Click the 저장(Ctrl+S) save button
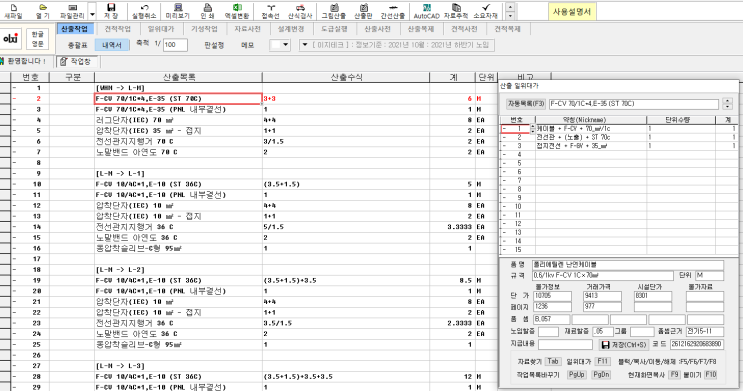Image resolution: width=743 pixels, height=391 pixels. click(x=624, y=345)
